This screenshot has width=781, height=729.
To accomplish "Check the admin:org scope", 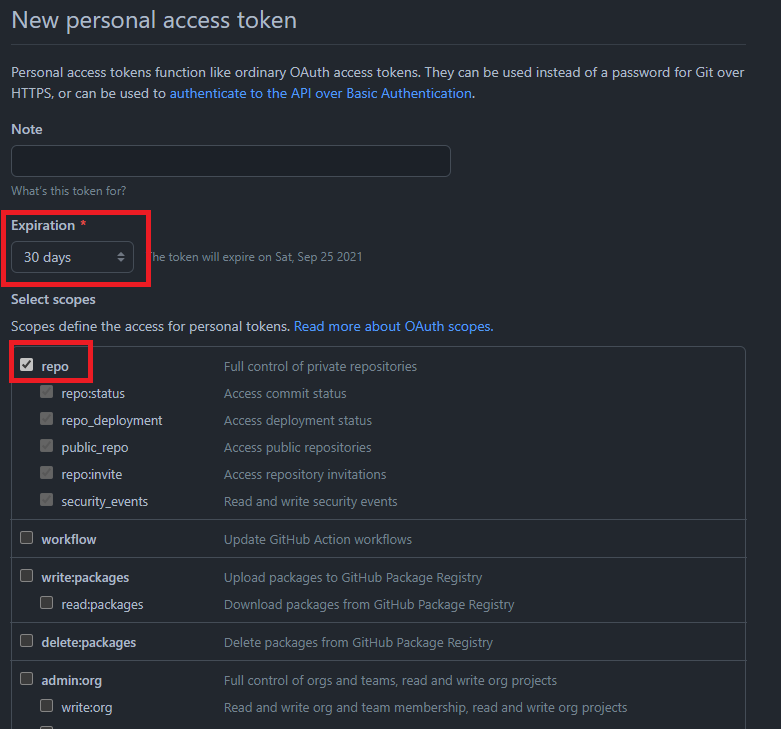I will coord(27,679).
